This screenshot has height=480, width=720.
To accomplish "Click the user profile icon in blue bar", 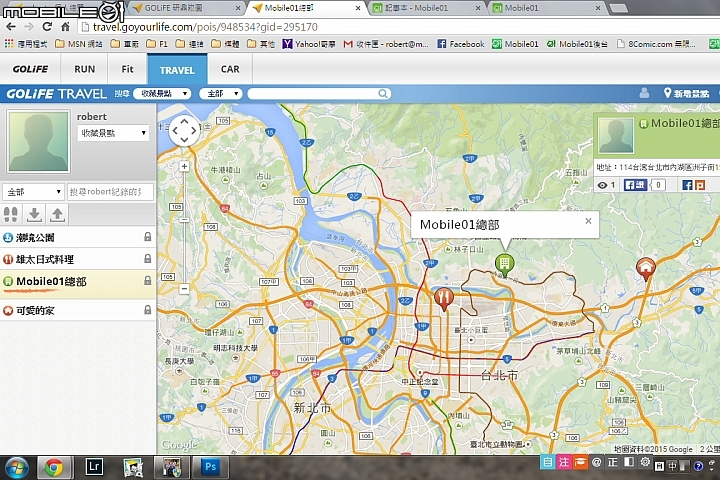I will click(644, 93).
